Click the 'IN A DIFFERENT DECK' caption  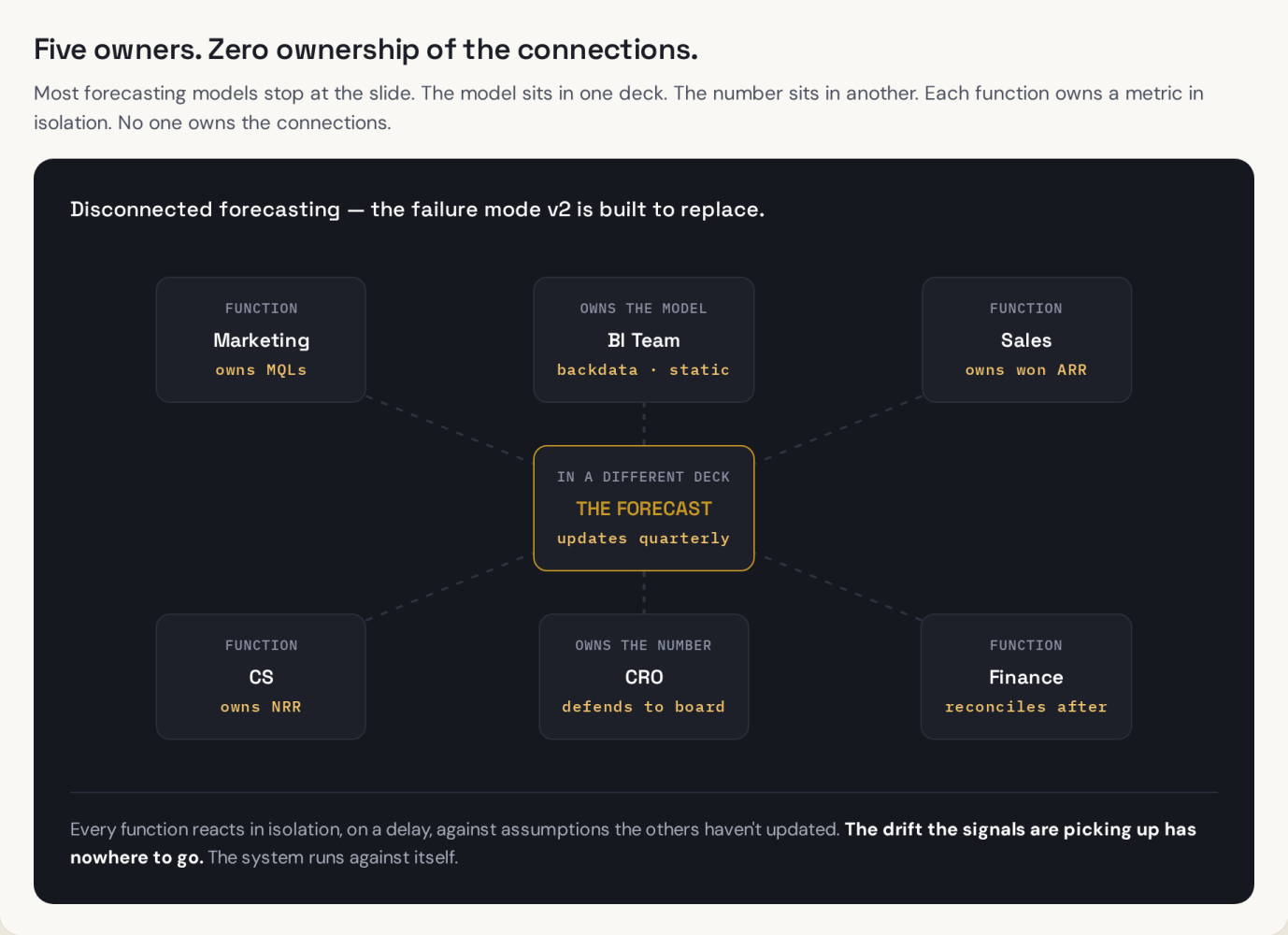tap(643, 477)
